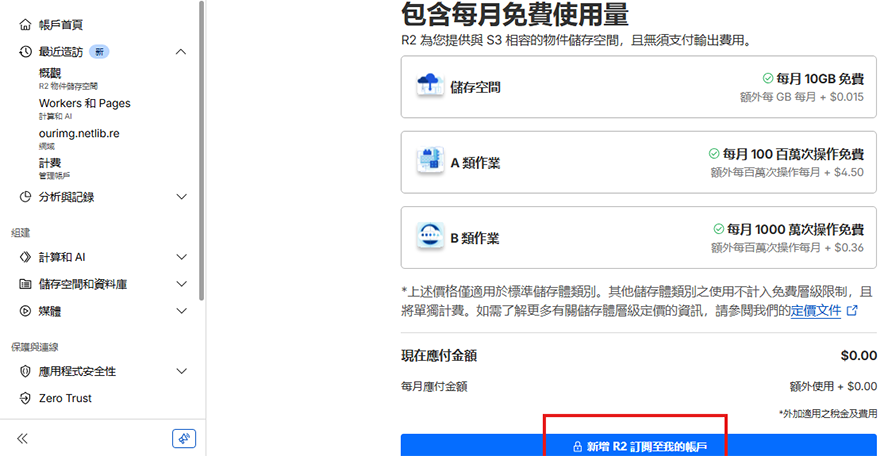The width and height of the screenshot is (888, 456).
Task: Click the external link icon after 定價文件
Action: pyautogui.click(x=852, y=310)
